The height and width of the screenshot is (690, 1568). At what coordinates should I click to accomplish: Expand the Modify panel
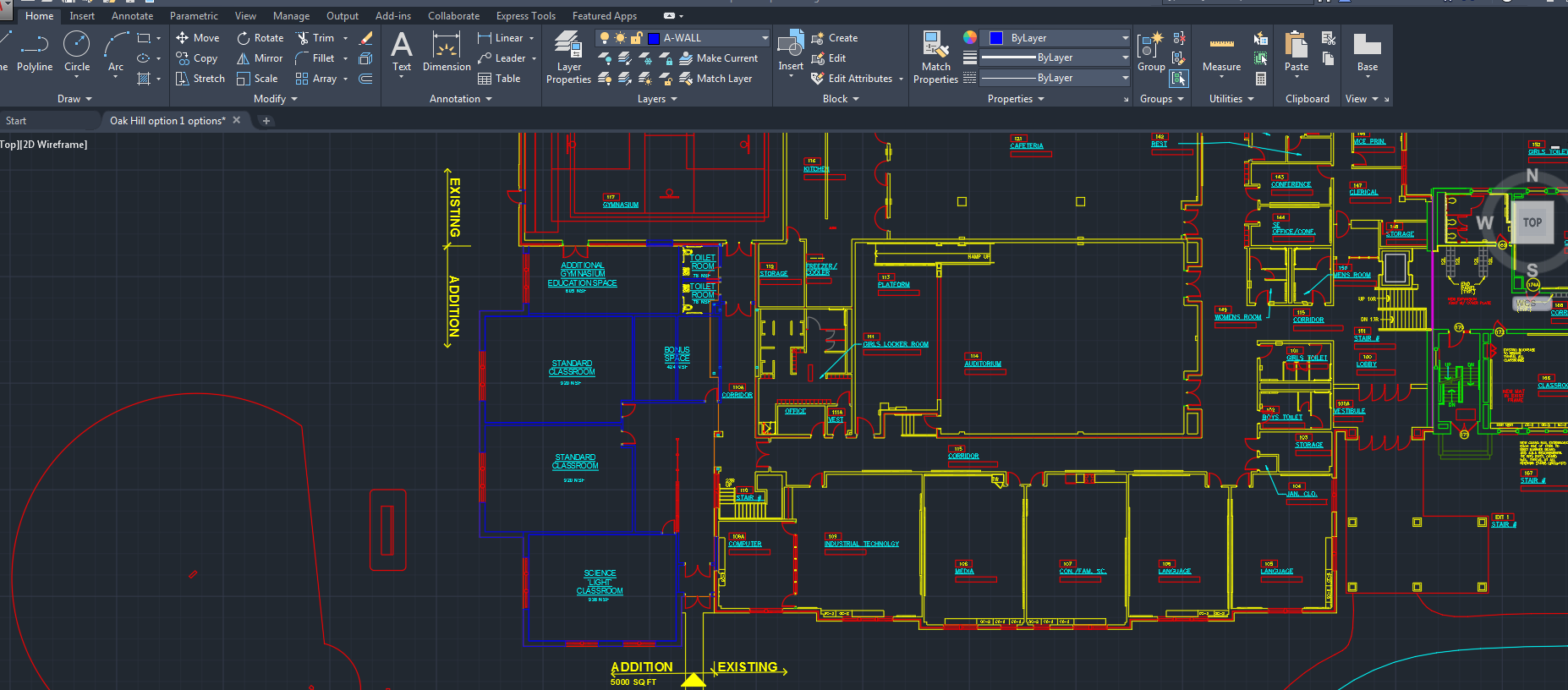(x=276, y=99)
